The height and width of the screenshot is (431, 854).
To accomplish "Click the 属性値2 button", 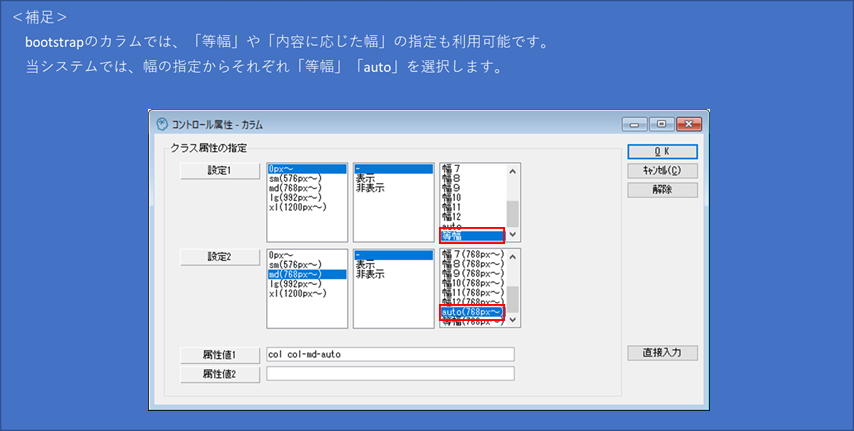I will (x=218, y=374).
